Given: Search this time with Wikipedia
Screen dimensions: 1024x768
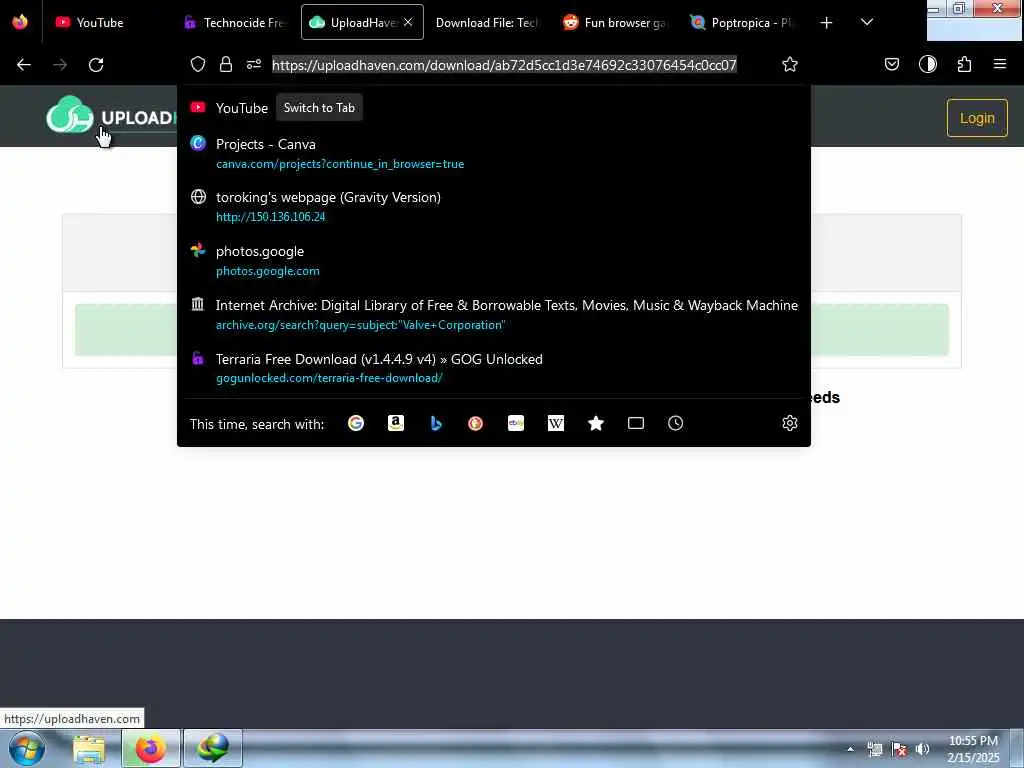Looking at the screenshot, I should click(556, 423).
